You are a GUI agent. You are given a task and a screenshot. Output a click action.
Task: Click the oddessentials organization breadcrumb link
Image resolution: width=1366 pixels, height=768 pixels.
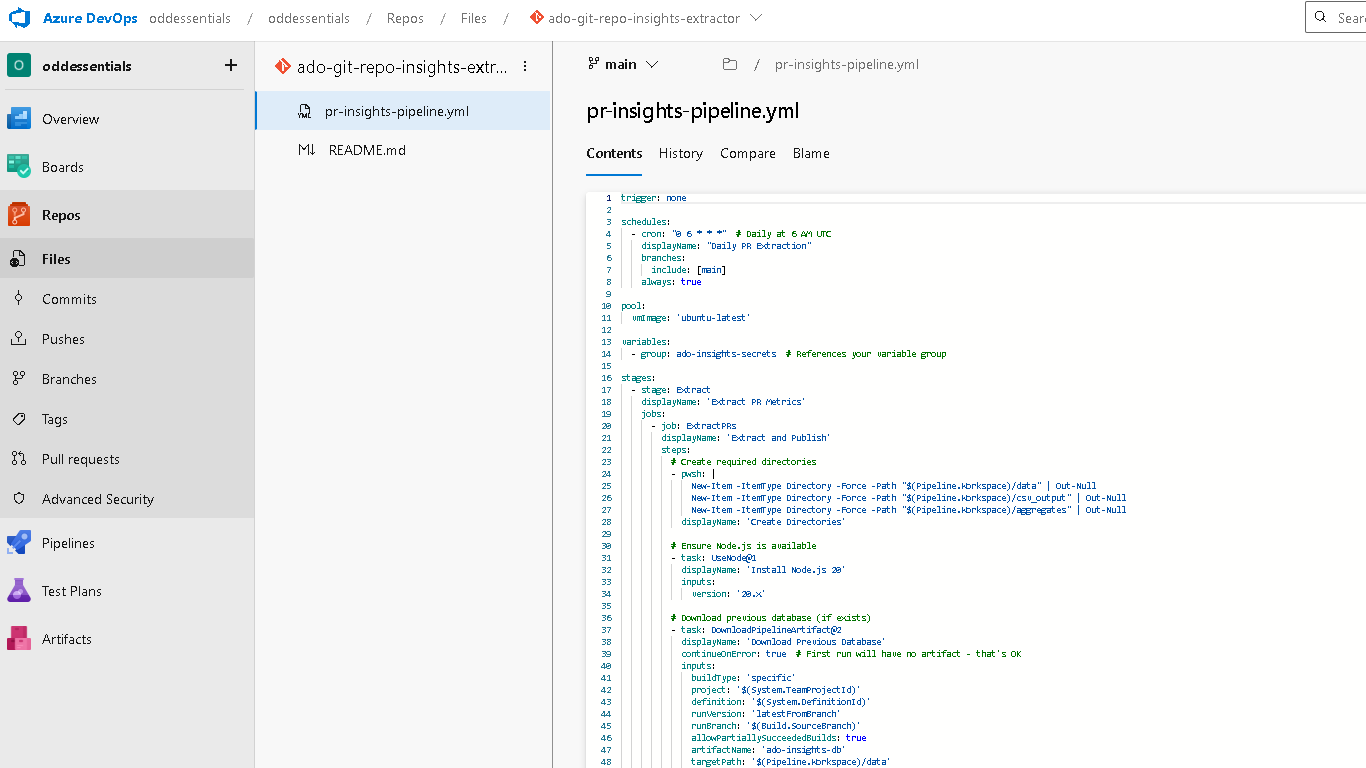(190, 18)
